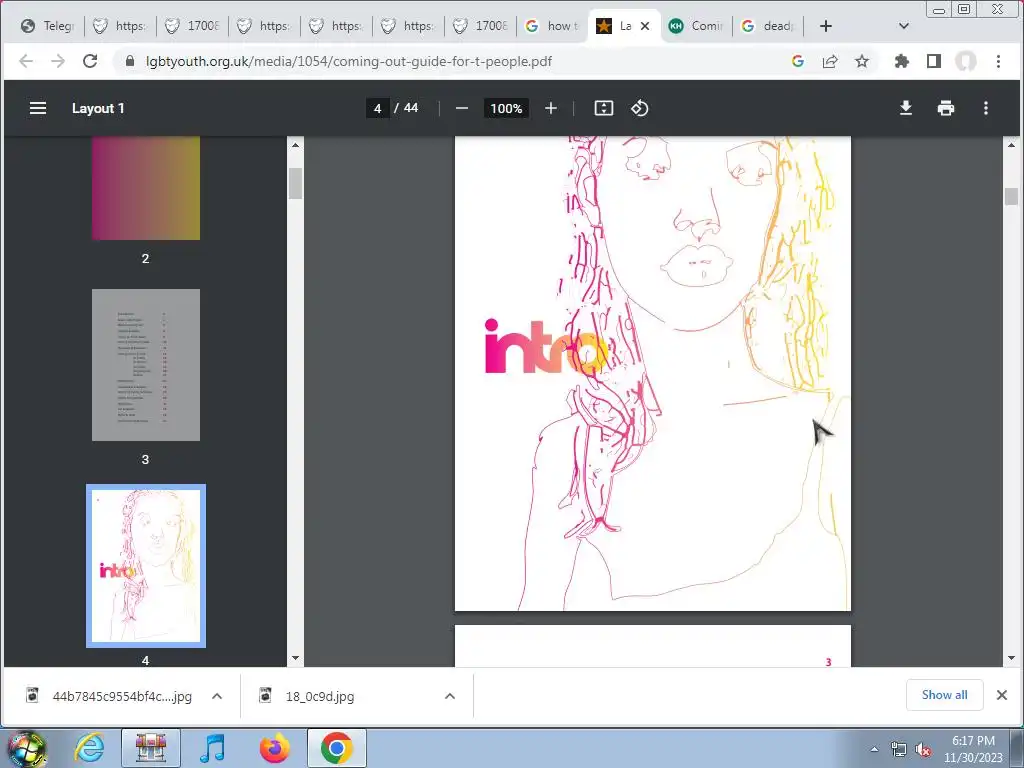
Task: Open the Windows Start menu
Action: coord(26,748)
